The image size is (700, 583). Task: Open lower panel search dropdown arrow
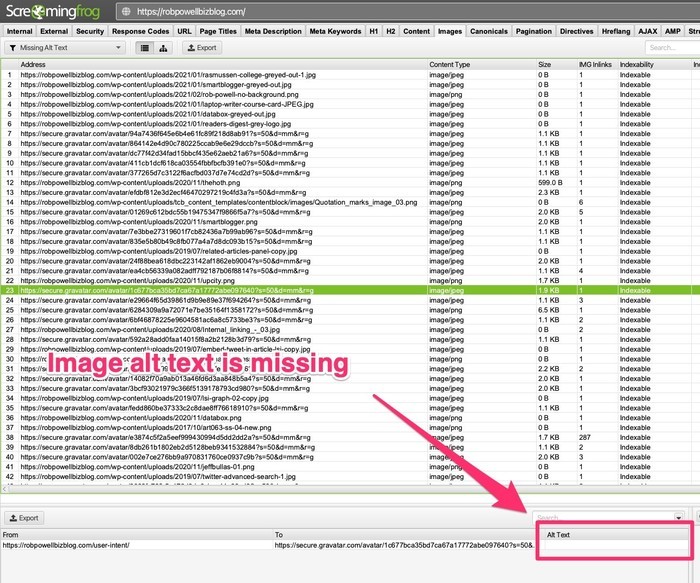point(679,518)
